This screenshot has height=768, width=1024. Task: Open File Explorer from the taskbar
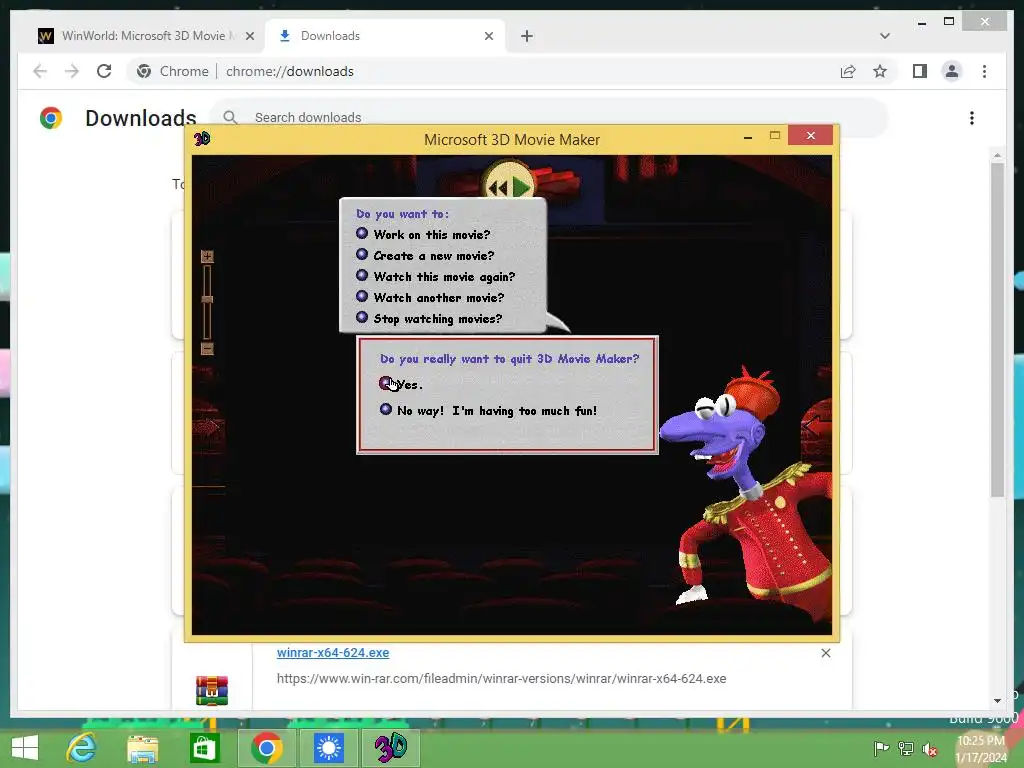coord(142,748)
